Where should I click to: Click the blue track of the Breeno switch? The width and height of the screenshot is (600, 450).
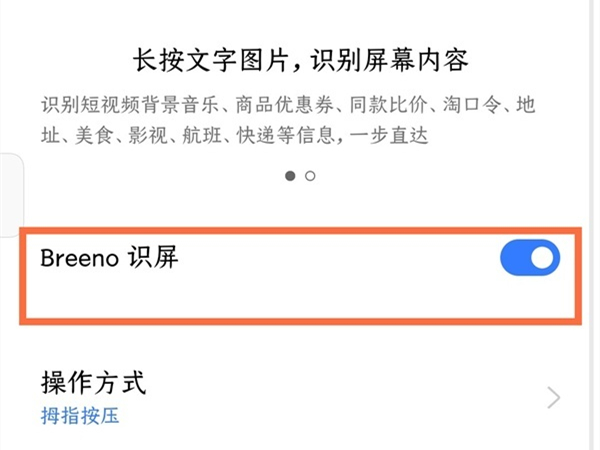[514, 259]
